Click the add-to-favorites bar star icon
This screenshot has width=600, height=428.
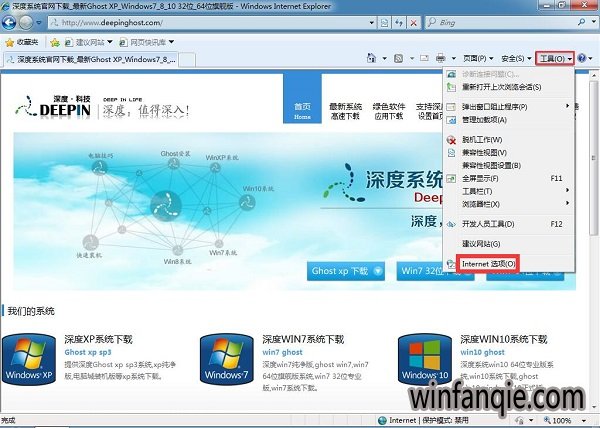click(55, 42)
